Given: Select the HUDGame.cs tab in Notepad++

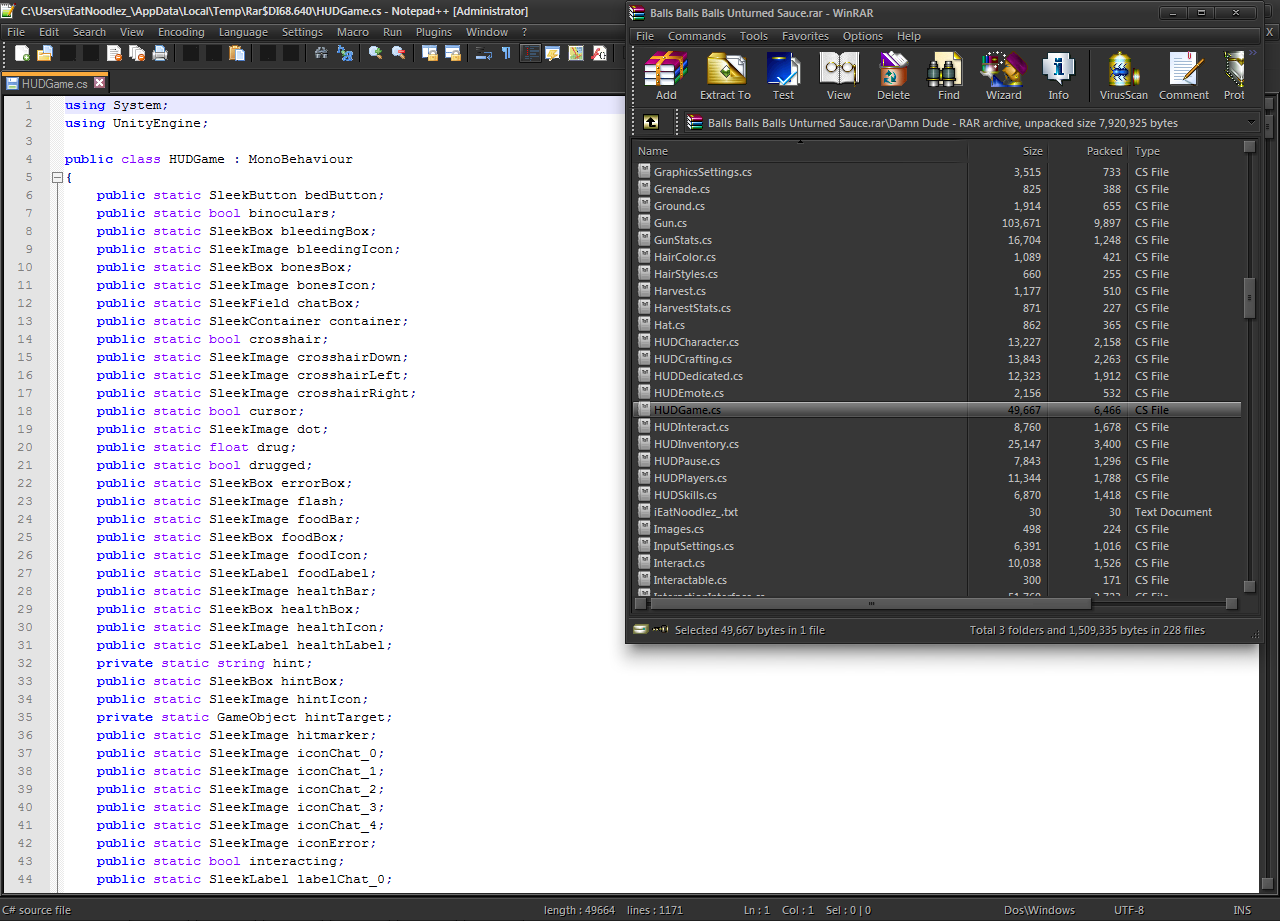Looking at the screenshot, I should click(x=54, y=83).
